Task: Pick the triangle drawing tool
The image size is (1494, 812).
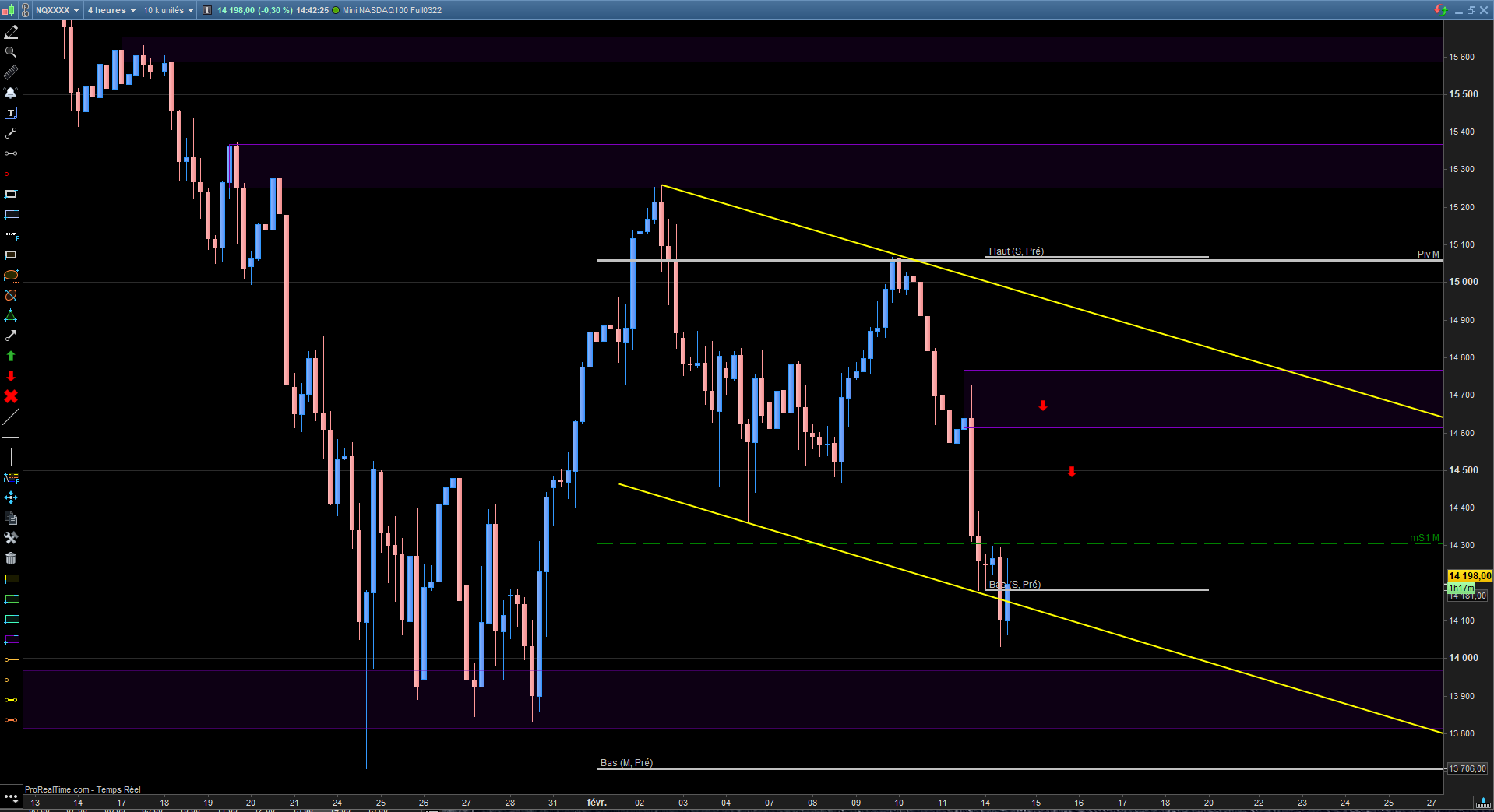Action: pyautogui.click(x=11, y=315)
